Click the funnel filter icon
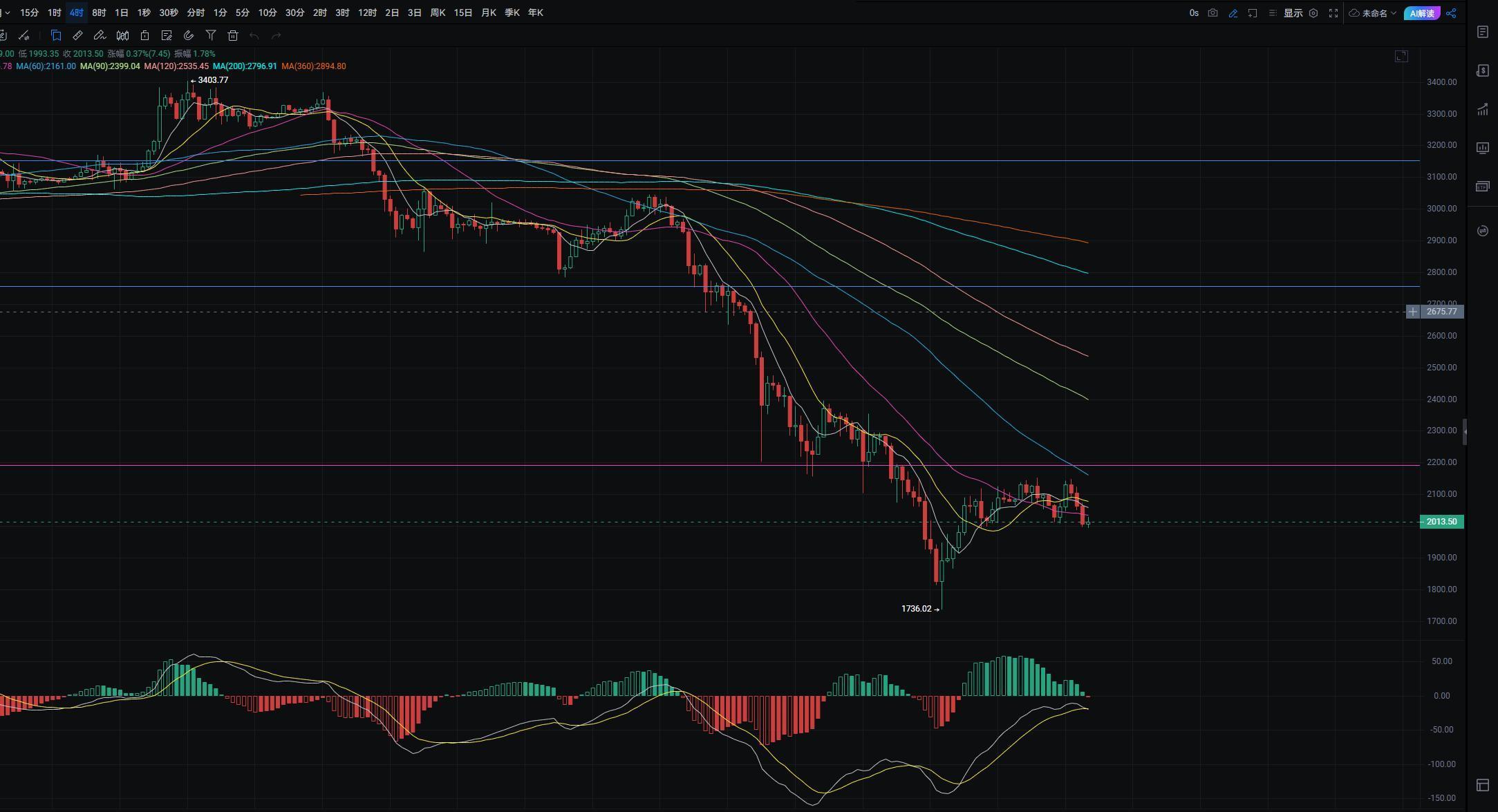 pyautogui.click(x=211, y=36)
